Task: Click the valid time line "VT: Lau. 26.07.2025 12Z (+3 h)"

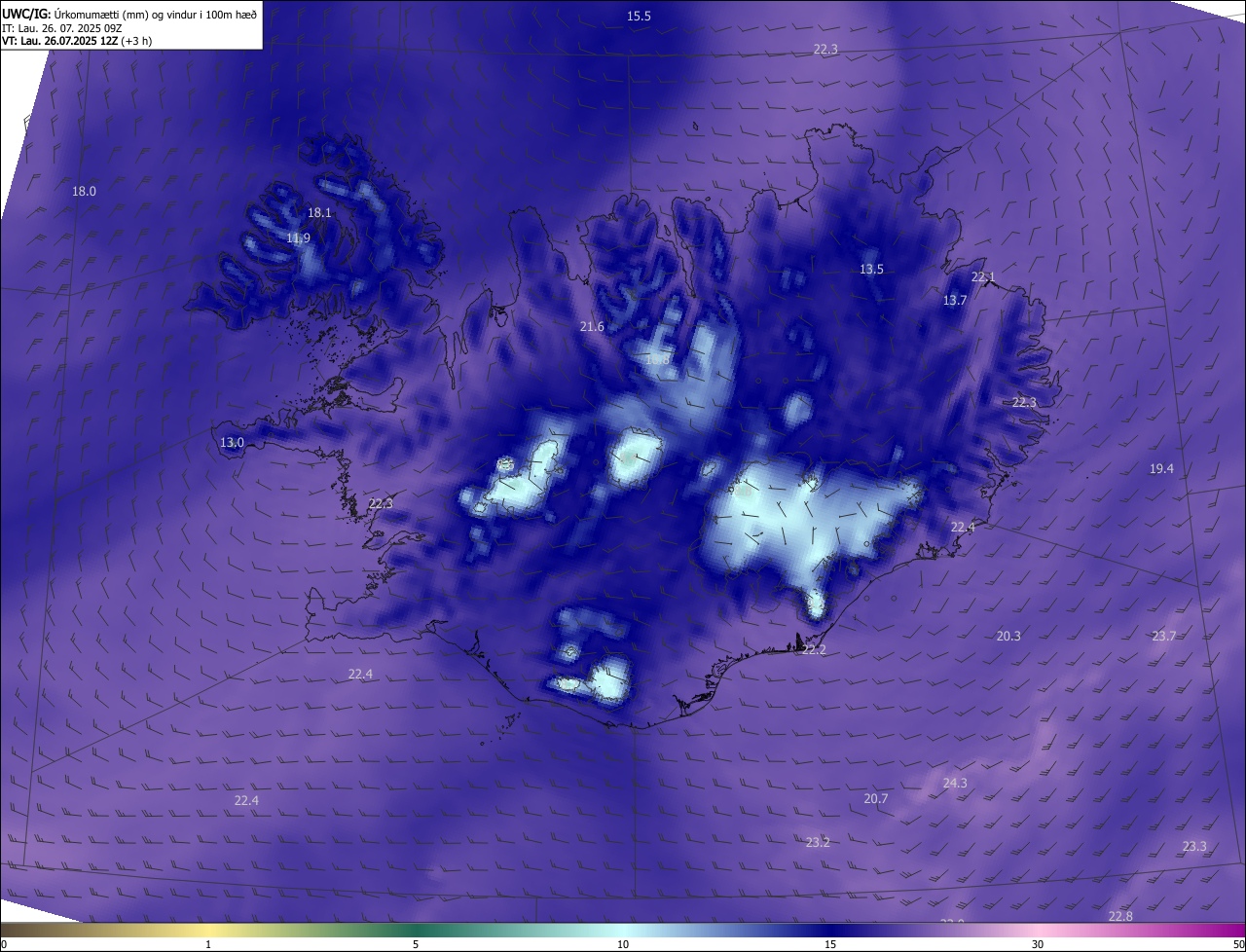Action: click(x=77, y=41)
